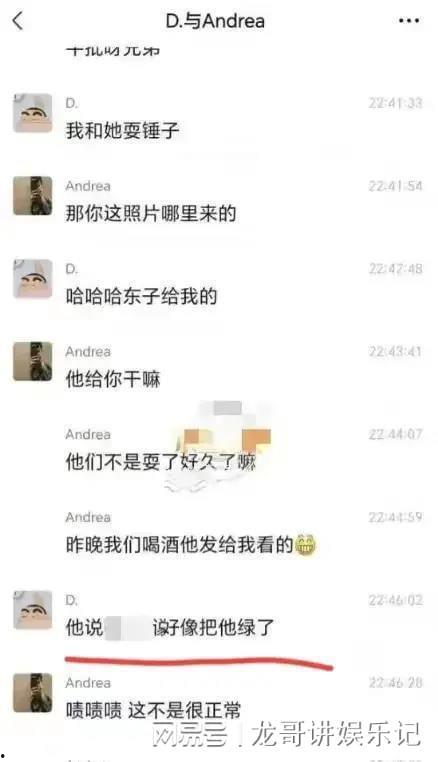Screen dimensions: 438x762
Task: Tap the grinning emoji in Andrea's message
Action: 305,545
